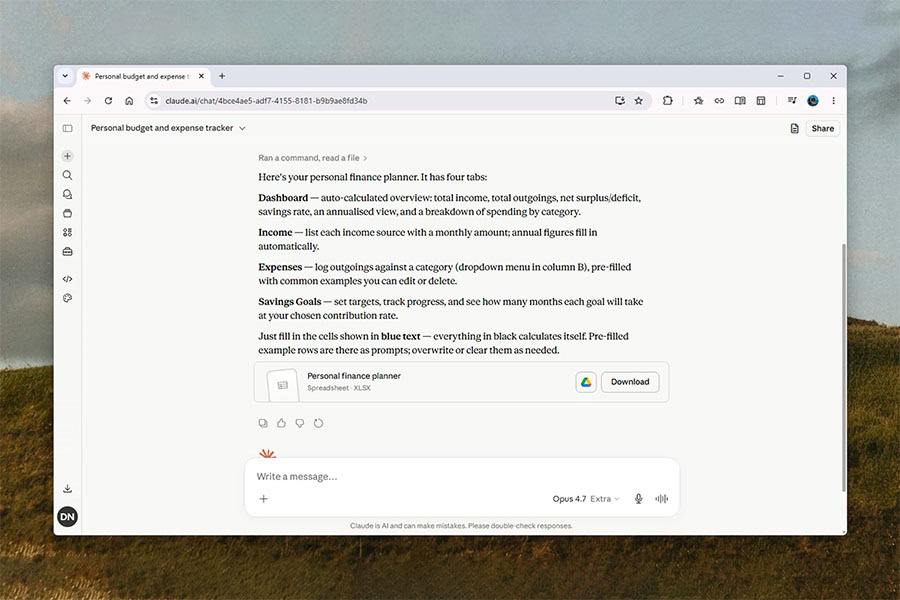
Task: Close the Personal budget browser tab
Action: tap(201, 76)
